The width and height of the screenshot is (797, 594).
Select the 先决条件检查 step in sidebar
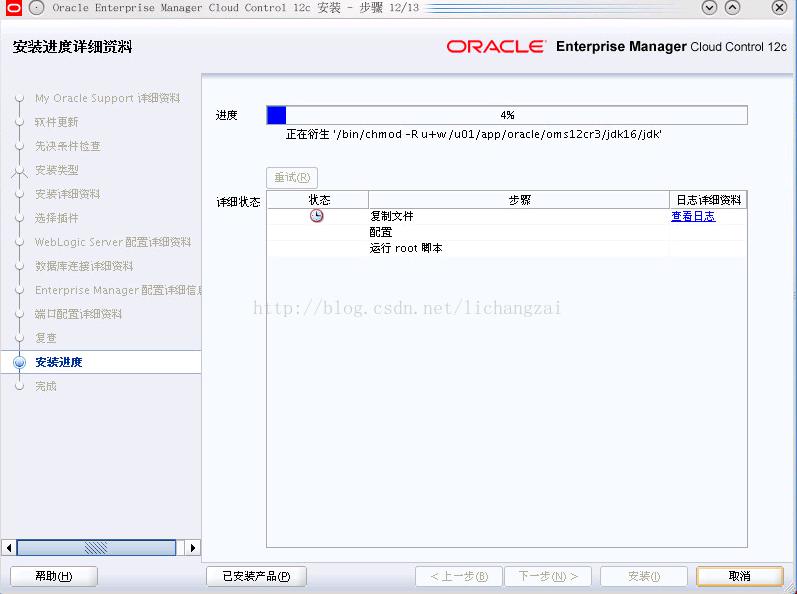point(68,146)
